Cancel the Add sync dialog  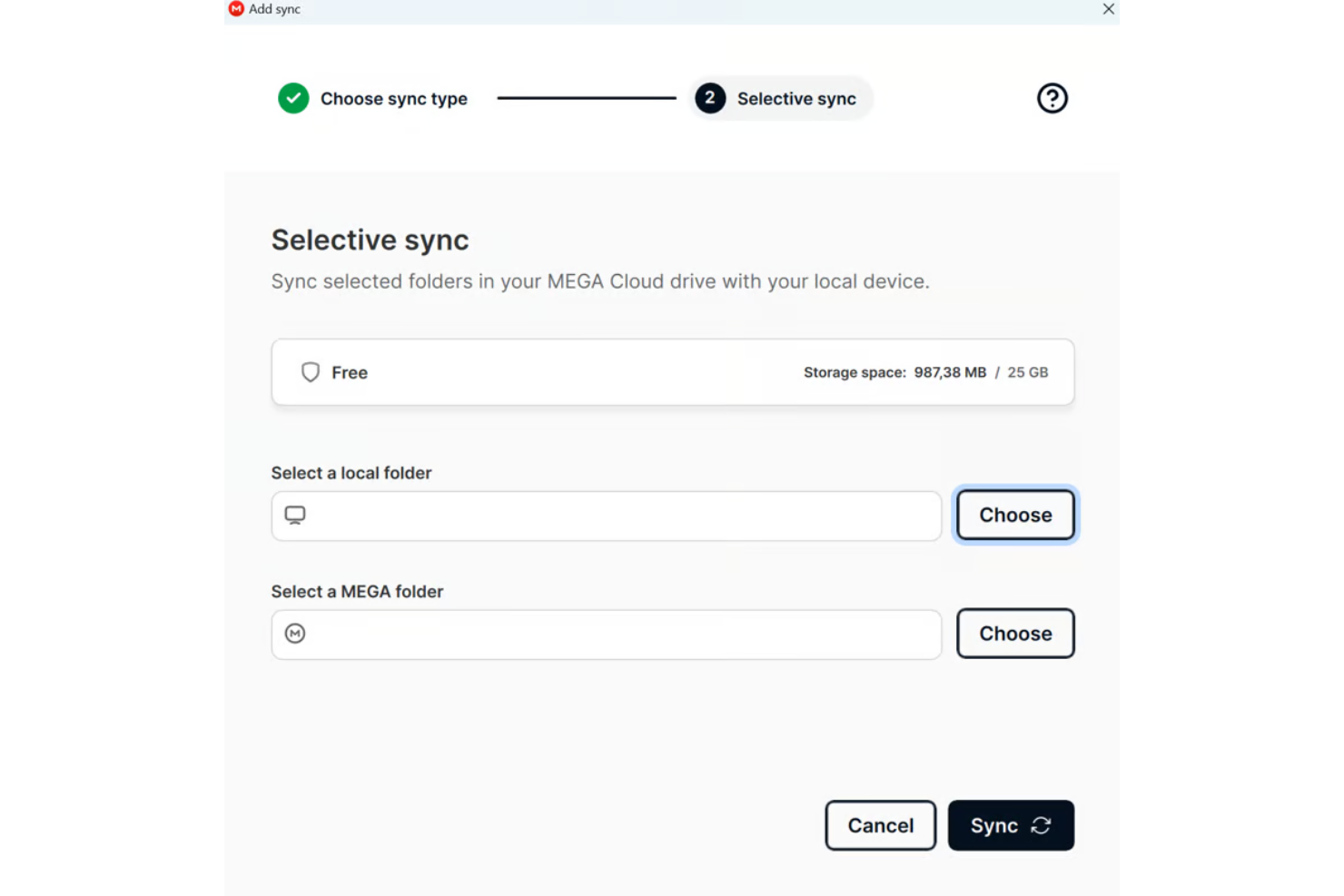click(x=879, y=825)
